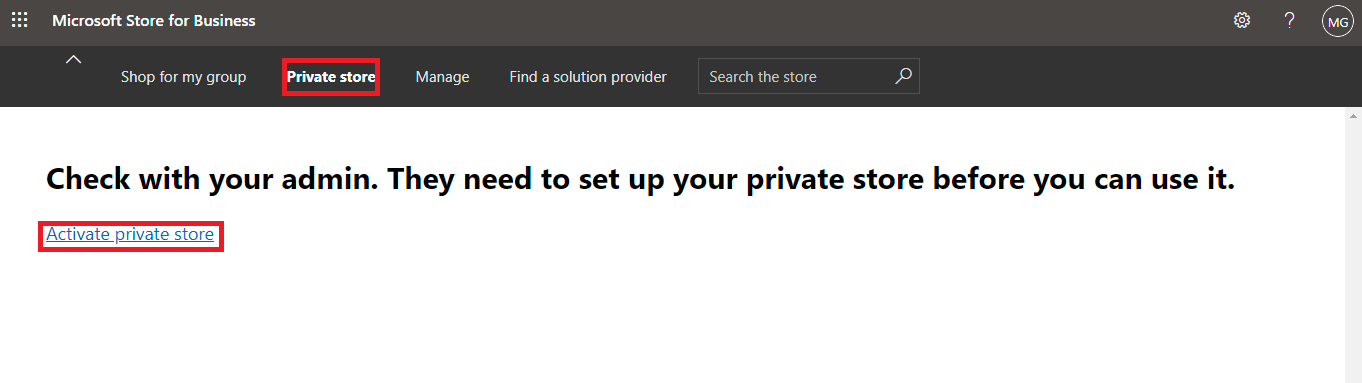
Task: Click the Activate private store link
Action: 130,235
